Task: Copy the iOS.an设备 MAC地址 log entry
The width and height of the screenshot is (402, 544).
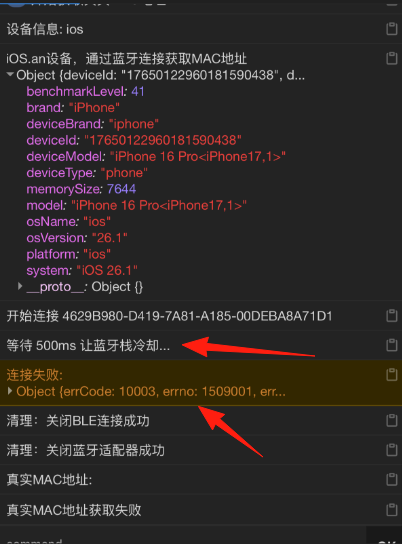Action: 392,58
